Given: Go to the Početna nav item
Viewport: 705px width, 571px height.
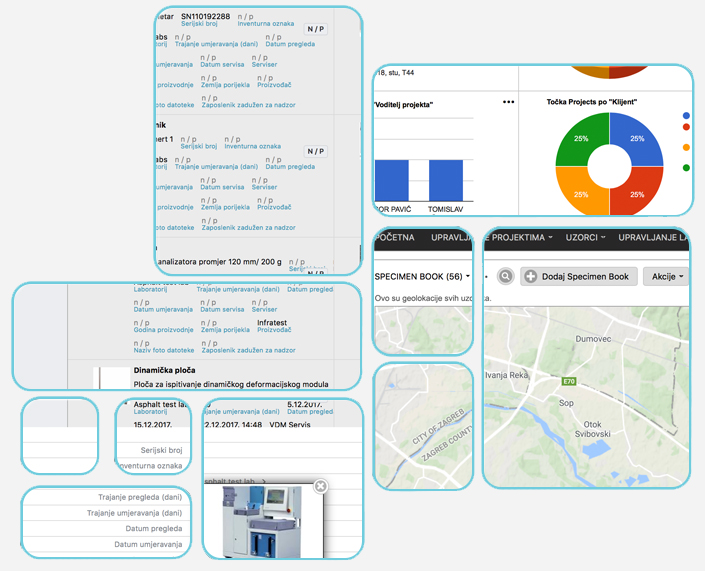Looking at the screenshot, I should [394, 238].
